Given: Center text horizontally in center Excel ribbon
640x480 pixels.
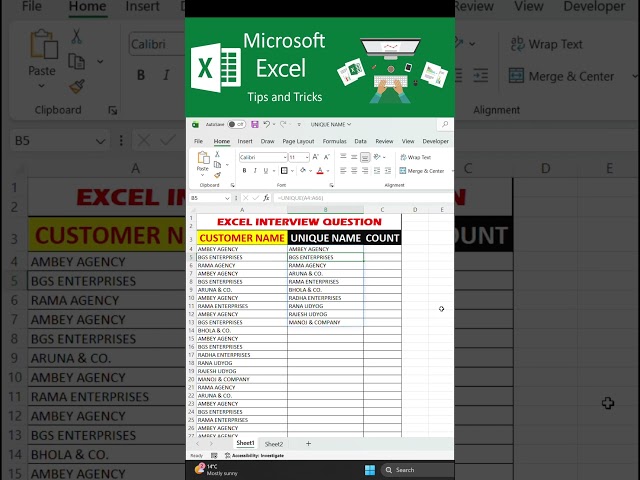Looking at the screenshot, I should click(x=354, y=171).
